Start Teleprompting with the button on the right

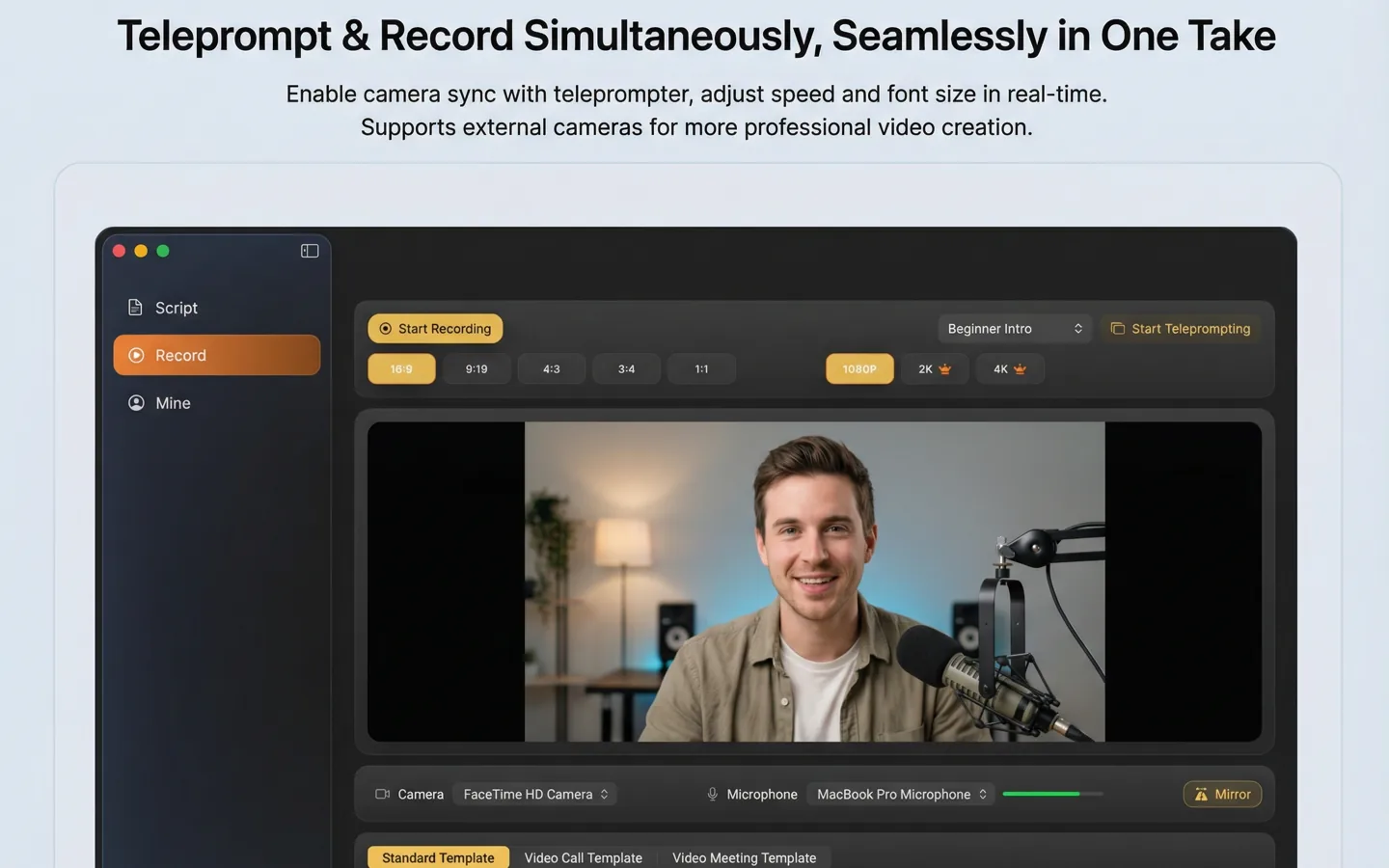[x=1181, y=328]
